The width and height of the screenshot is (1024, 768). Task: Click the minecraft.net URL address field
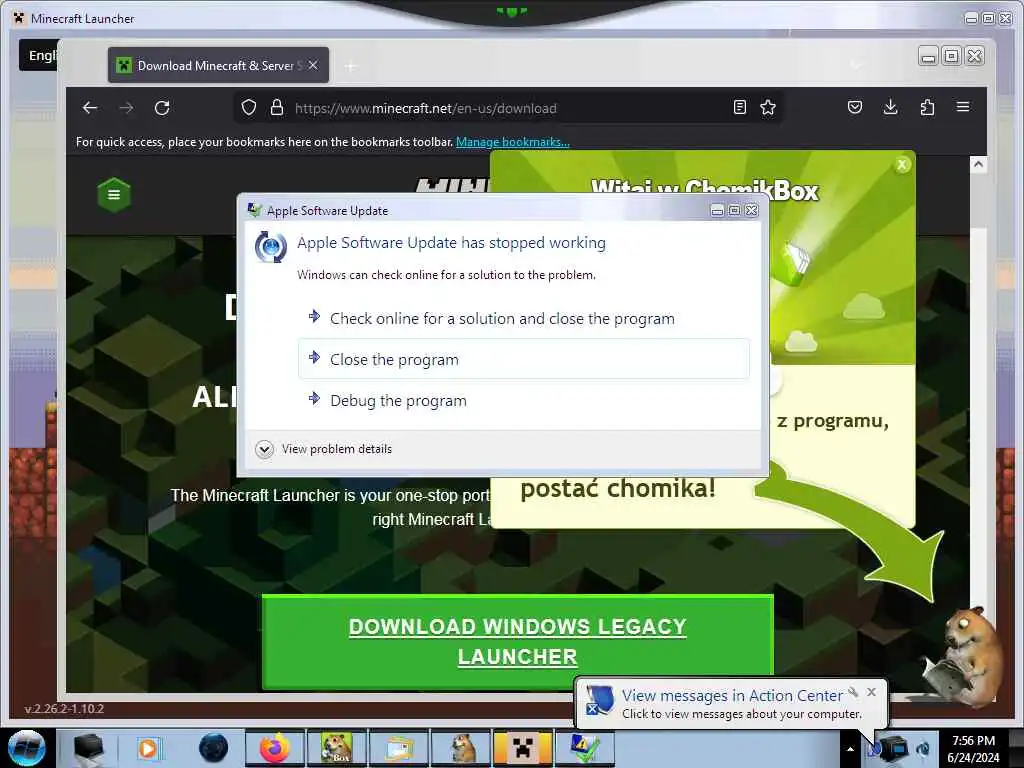pos(509,108)
